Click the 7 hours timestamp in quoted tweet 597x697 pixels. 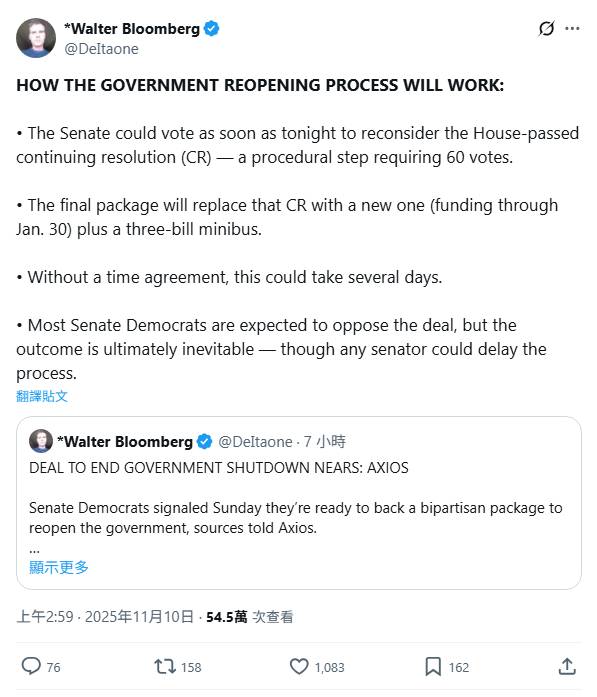(x=325, y=441)
